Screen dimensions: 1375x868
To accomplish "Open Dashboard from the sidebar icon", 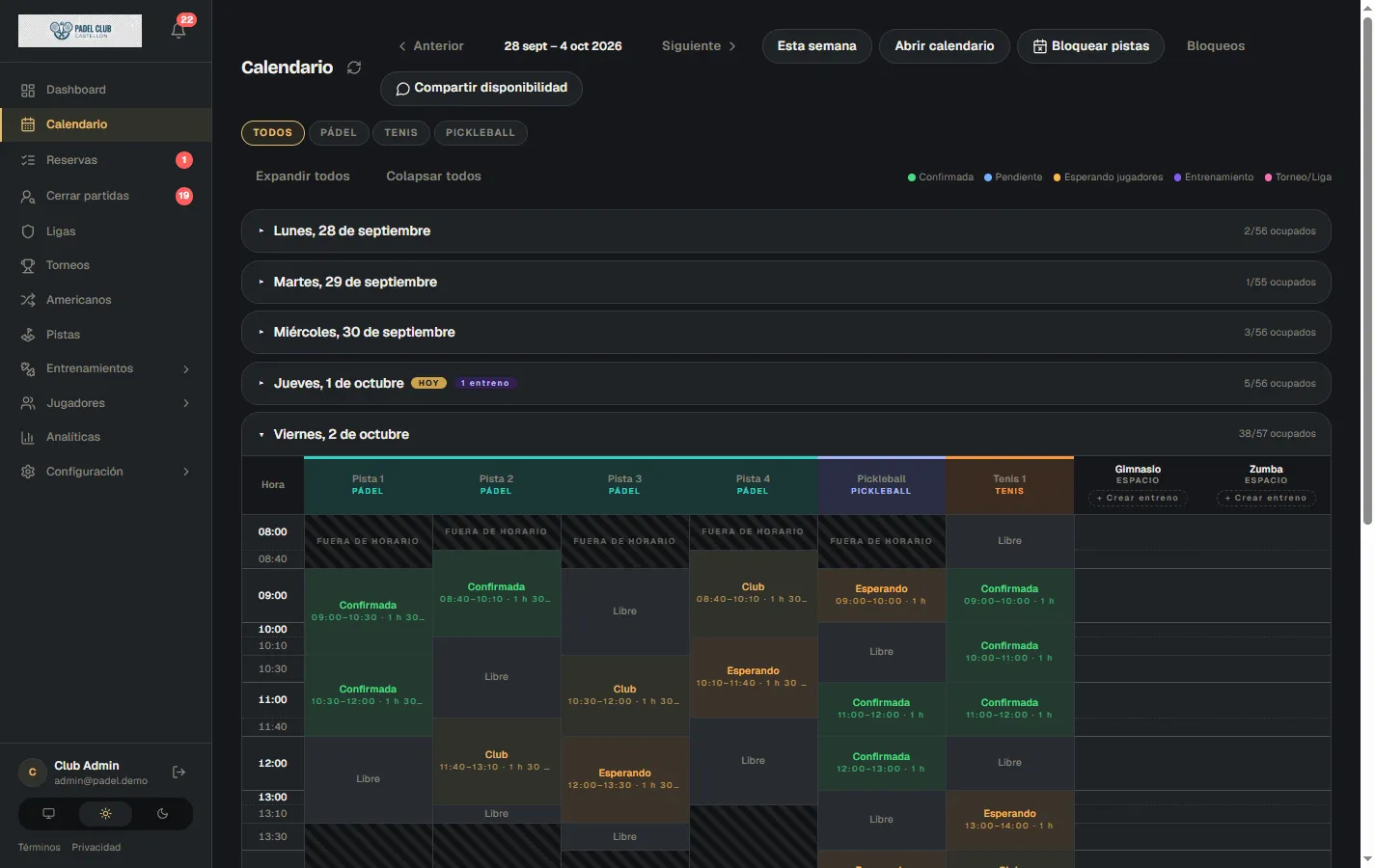I will coord(28,90).
